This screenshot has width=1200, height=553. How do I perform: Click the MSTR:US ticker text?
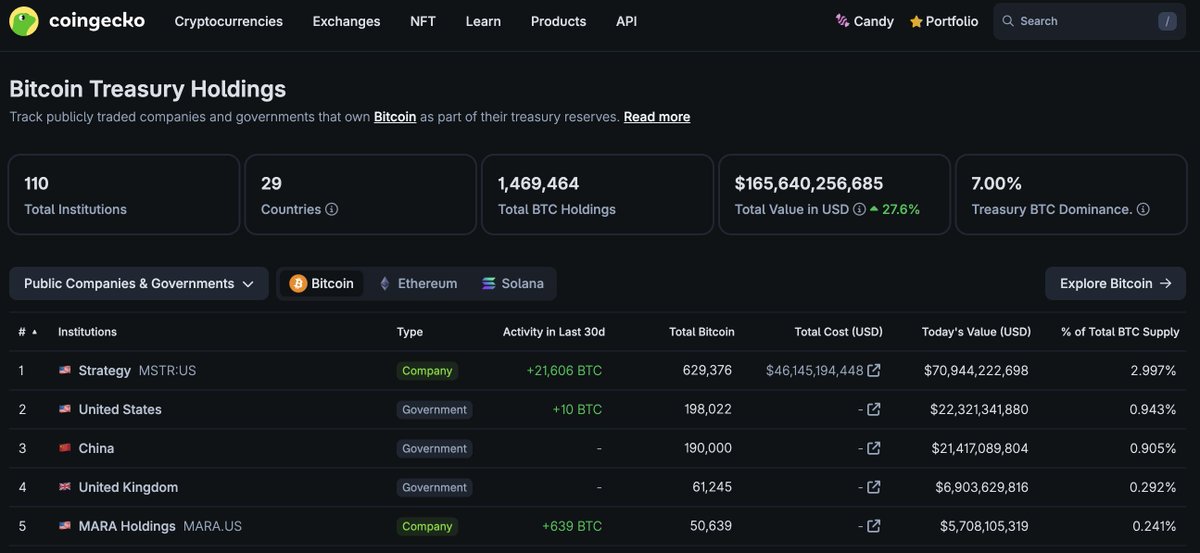point(167,371)
